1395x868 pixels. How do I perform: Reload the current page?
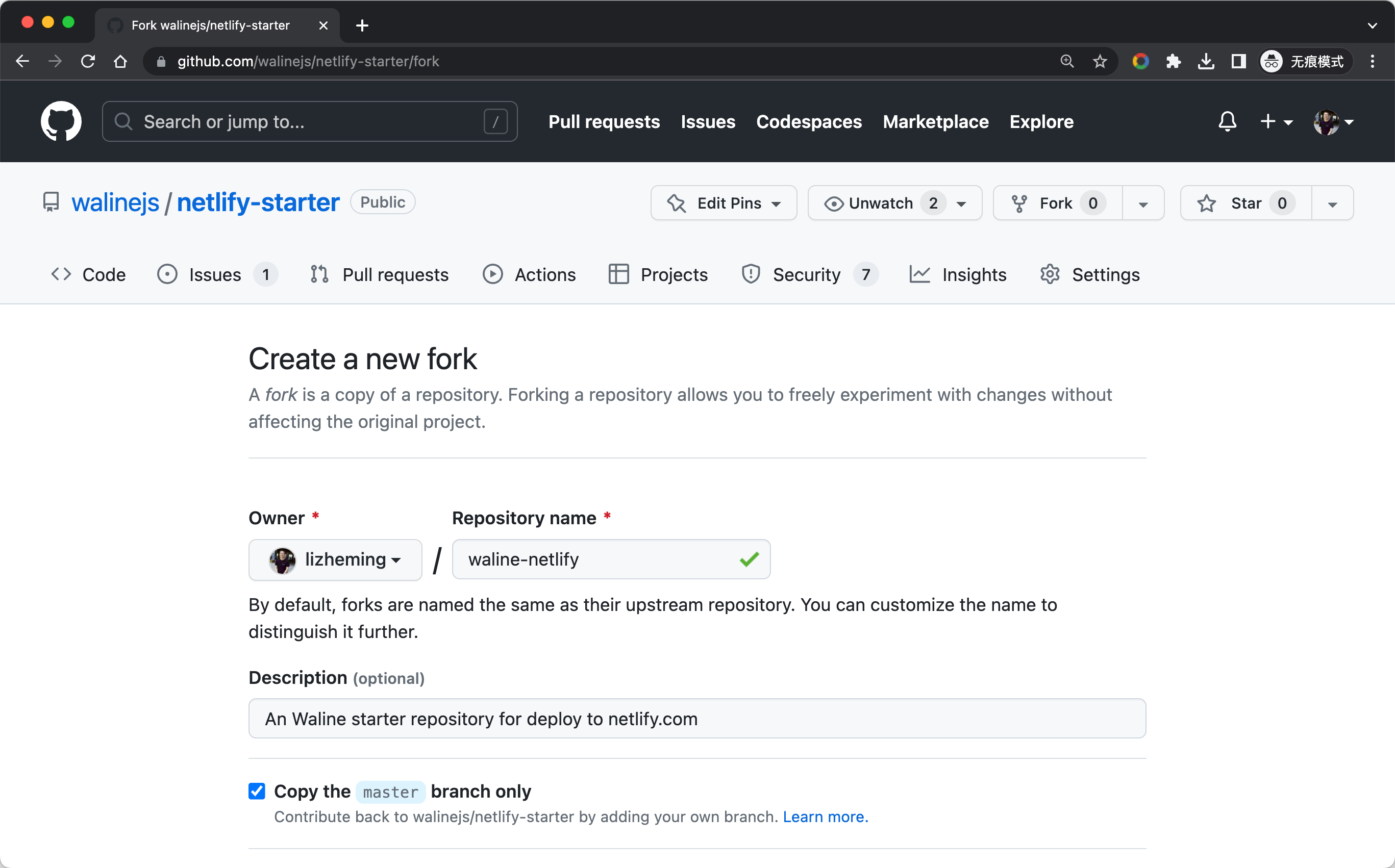[88, 61]
